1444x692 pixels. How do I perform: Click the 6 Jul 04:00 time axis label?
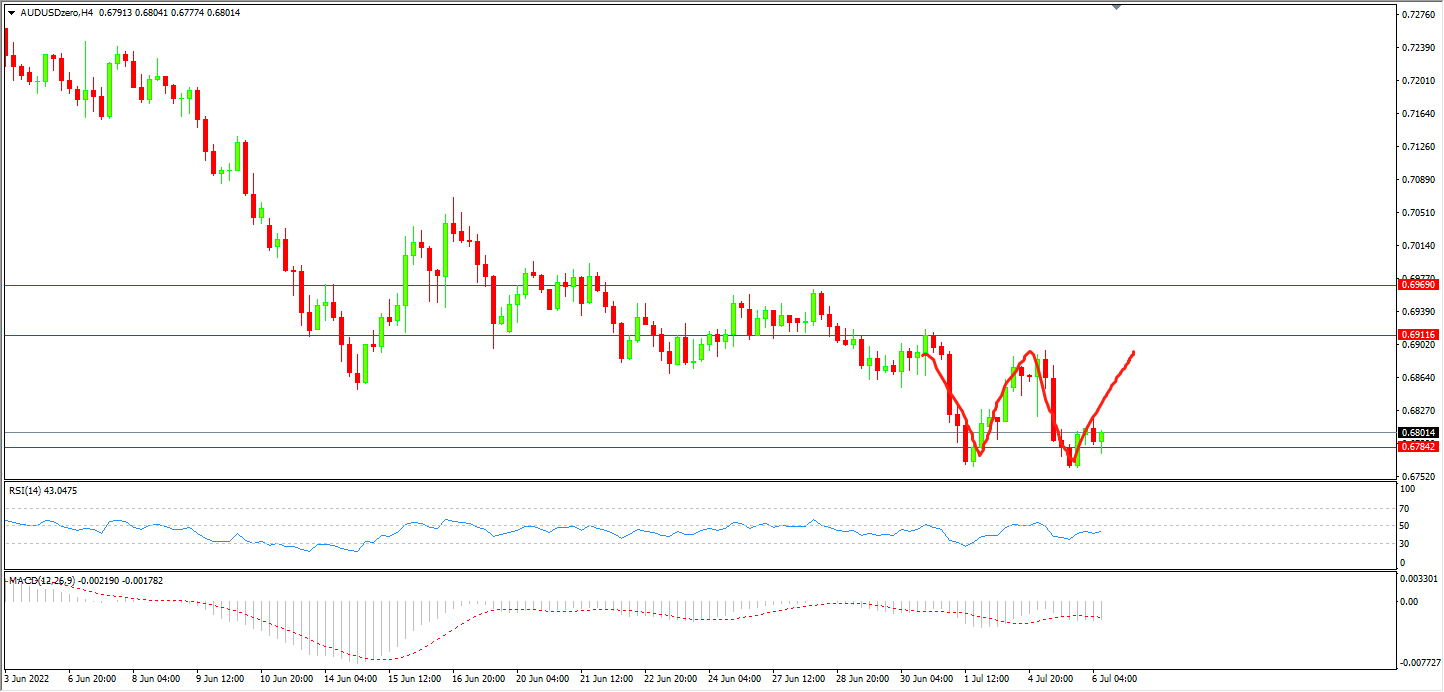coord(1113,679)
